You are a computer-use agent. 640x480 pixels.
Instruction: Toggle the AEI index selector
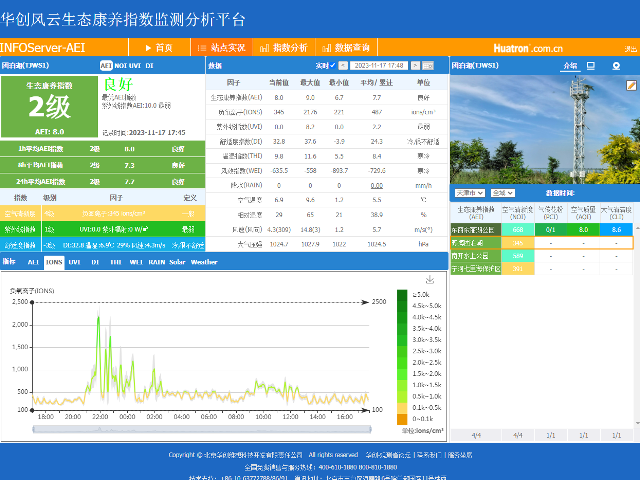tap(106, 65)
